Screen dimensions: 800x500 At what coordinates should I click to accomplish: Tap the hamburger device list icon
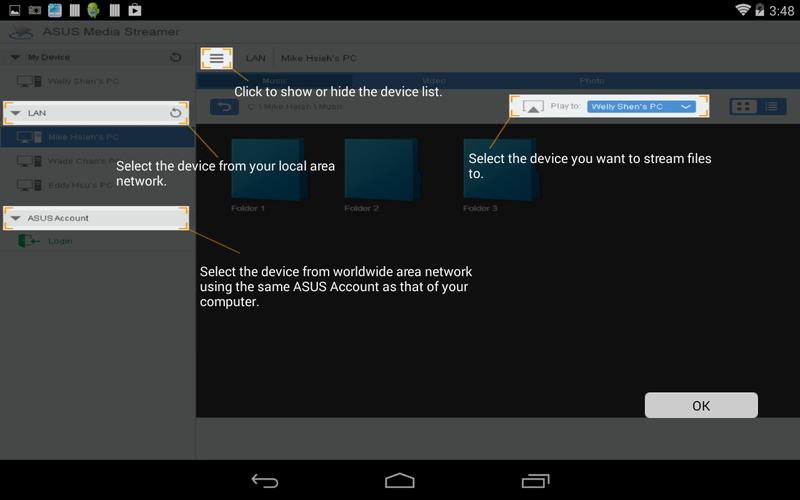(216, 59)
